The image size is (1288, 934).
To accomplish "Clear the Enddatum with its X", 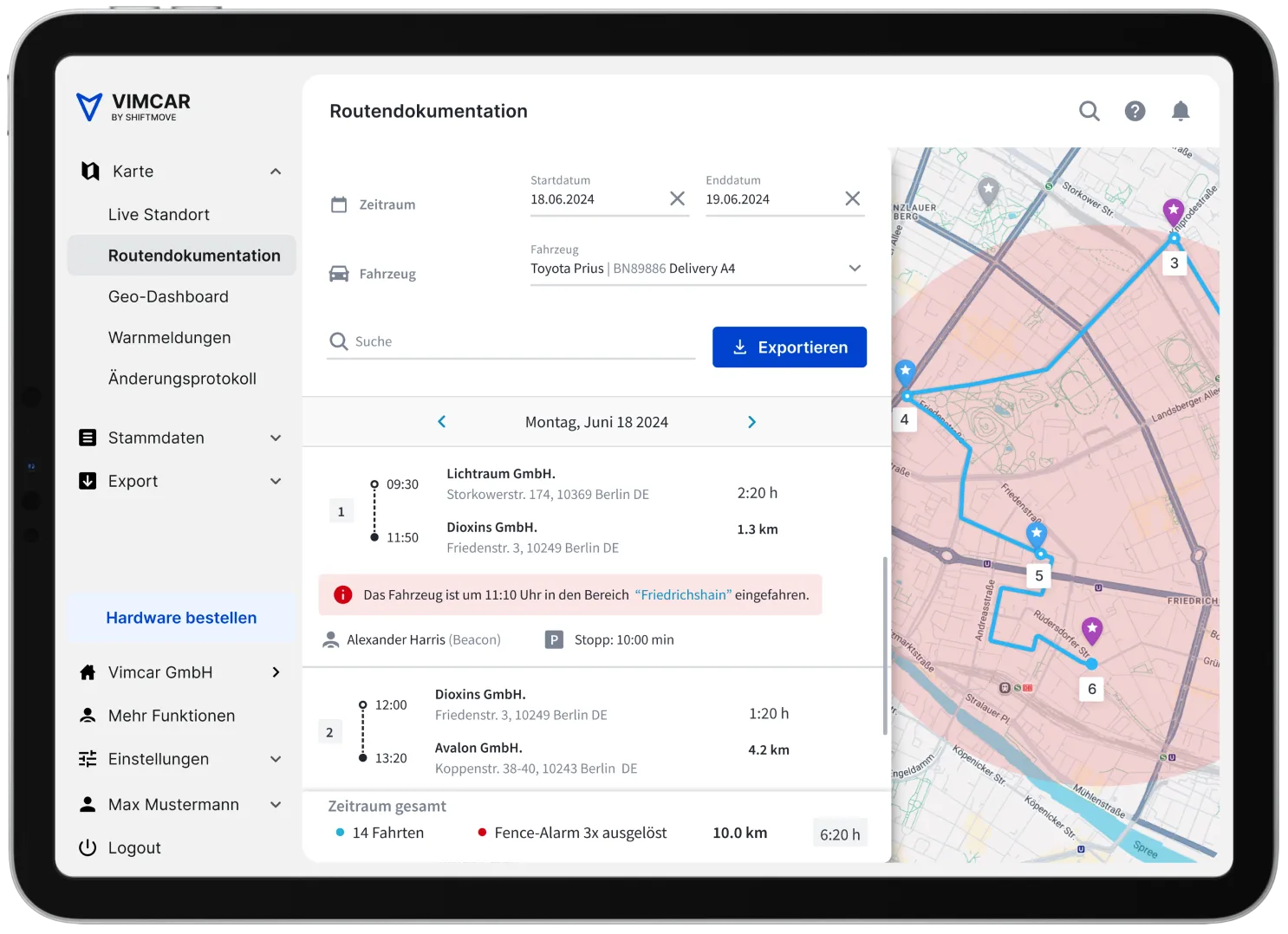I will coord(853,198).
